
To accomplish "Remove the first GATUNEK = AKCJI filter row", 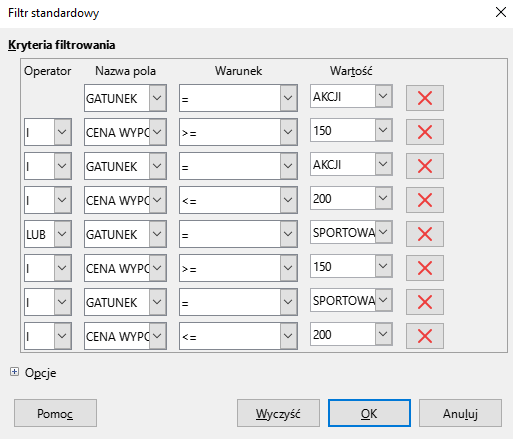I will pyautogui.click(x=425, y=98).
